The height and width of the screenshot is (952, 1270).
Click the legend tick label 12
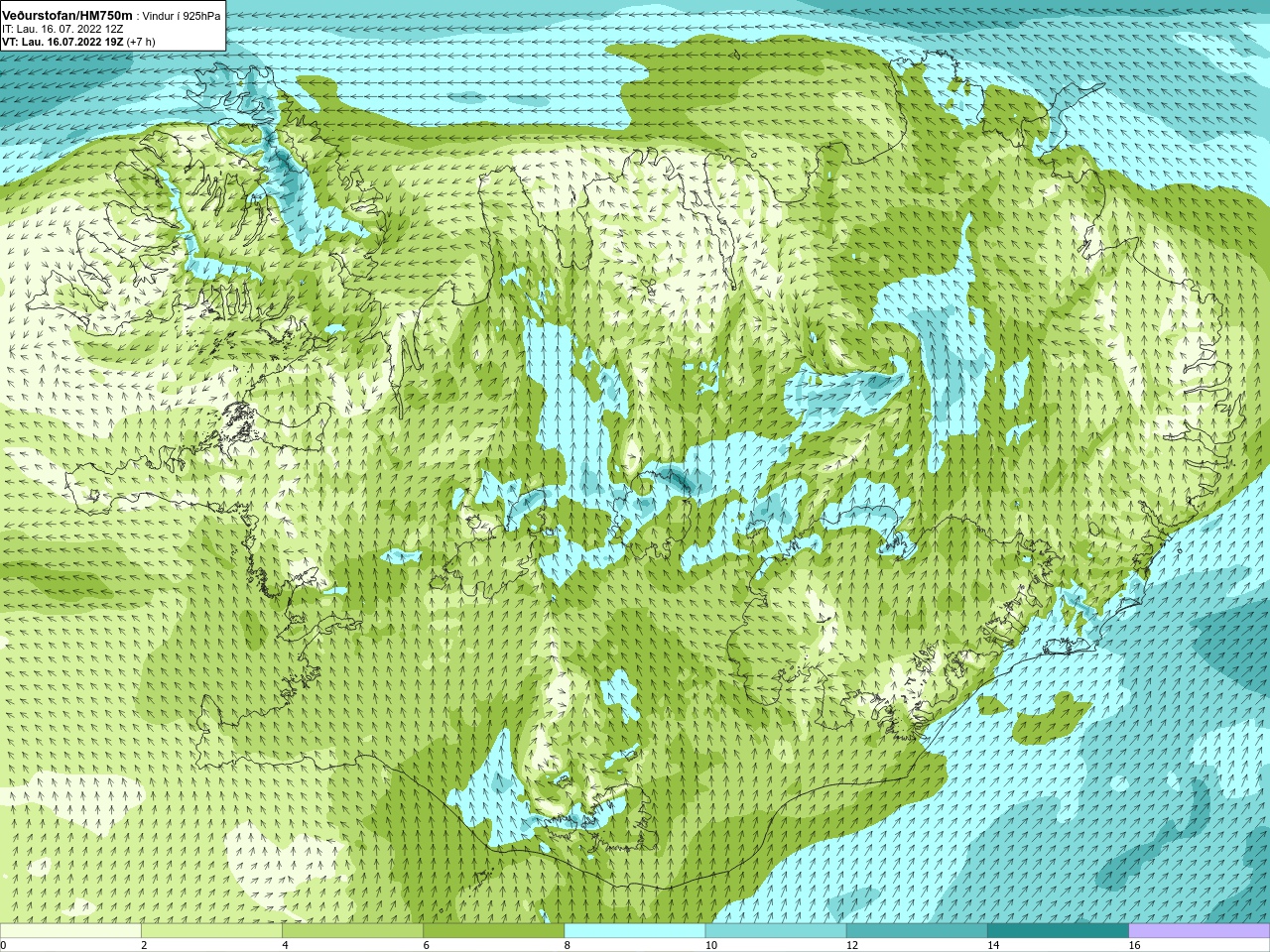point(851,945)
